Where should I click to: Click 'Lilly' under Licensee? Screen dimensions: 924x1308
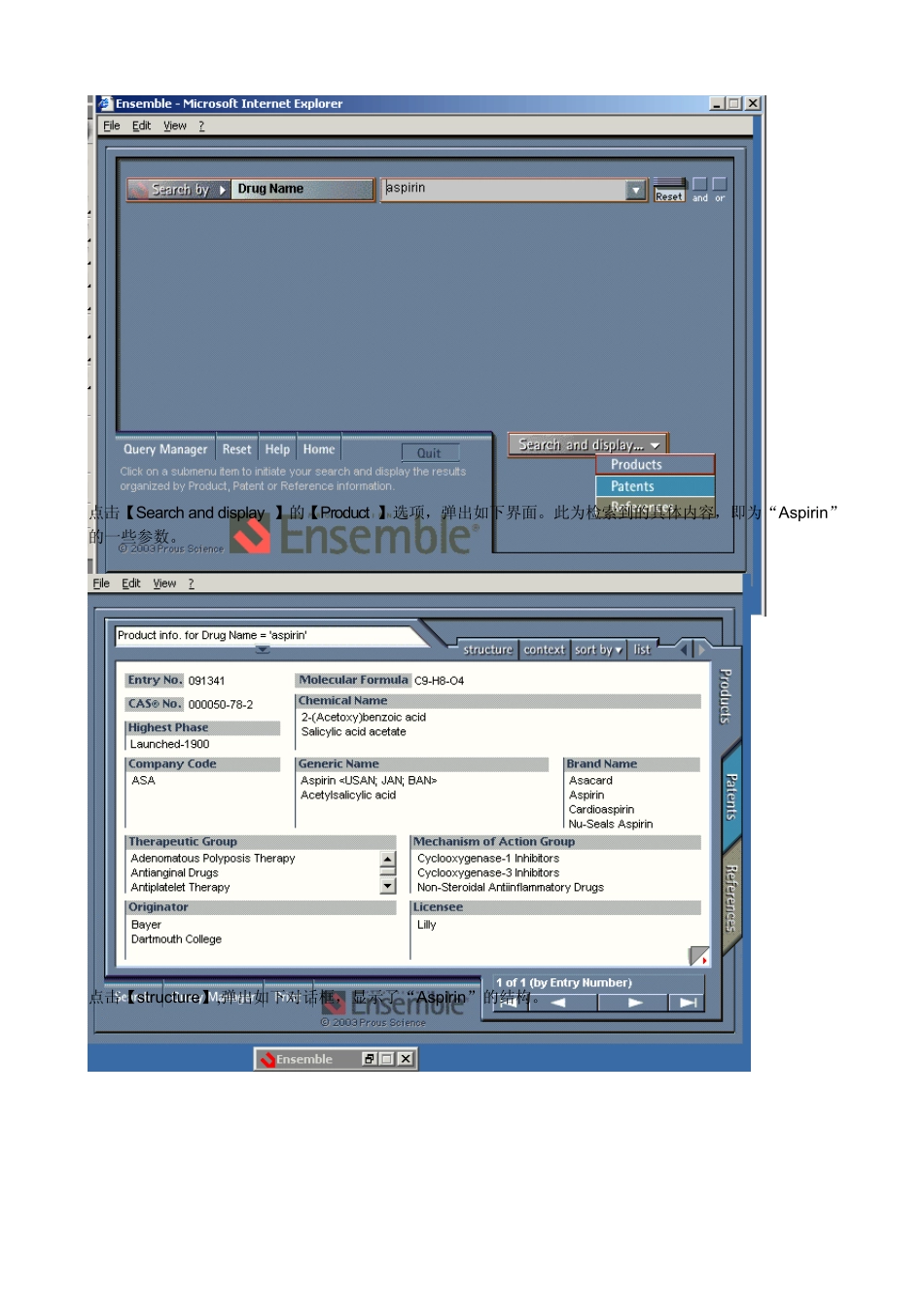[x=426, y=925]
